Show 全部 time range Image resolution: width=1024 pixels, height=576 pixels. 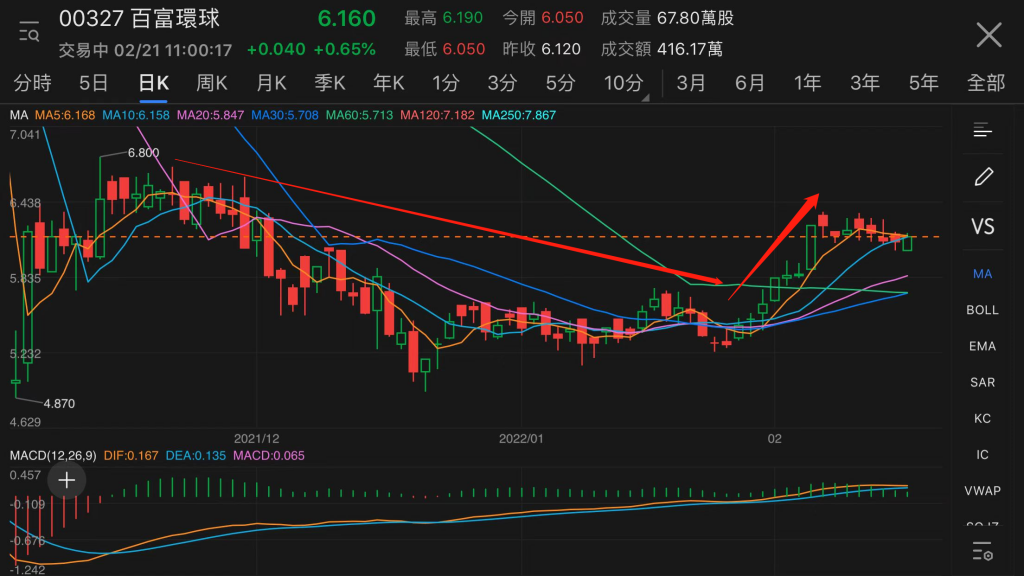(985, 83)
